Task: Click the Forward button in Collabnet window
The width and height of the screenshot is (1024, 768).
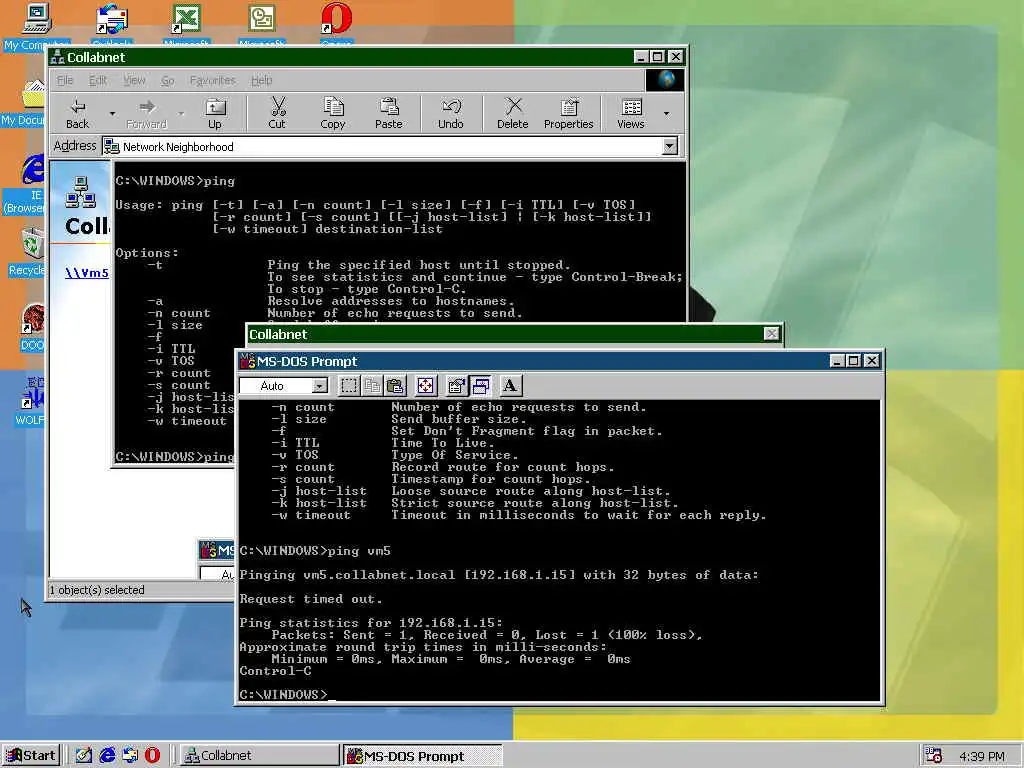Action: [147, 114]
